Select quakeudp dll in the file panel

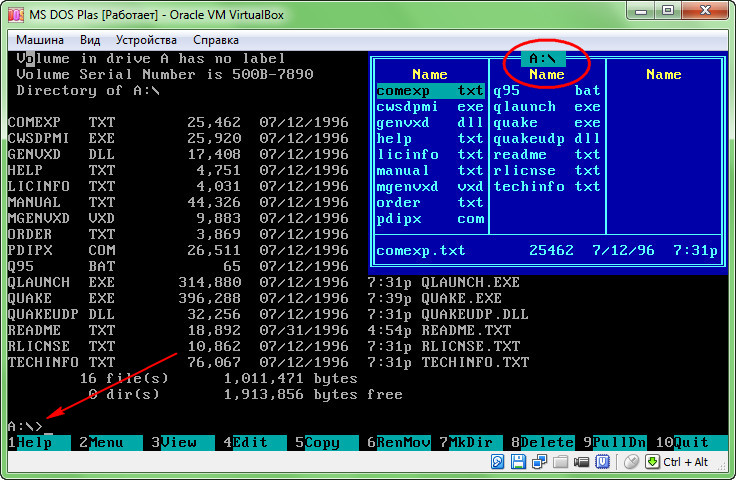coord(547,138)
